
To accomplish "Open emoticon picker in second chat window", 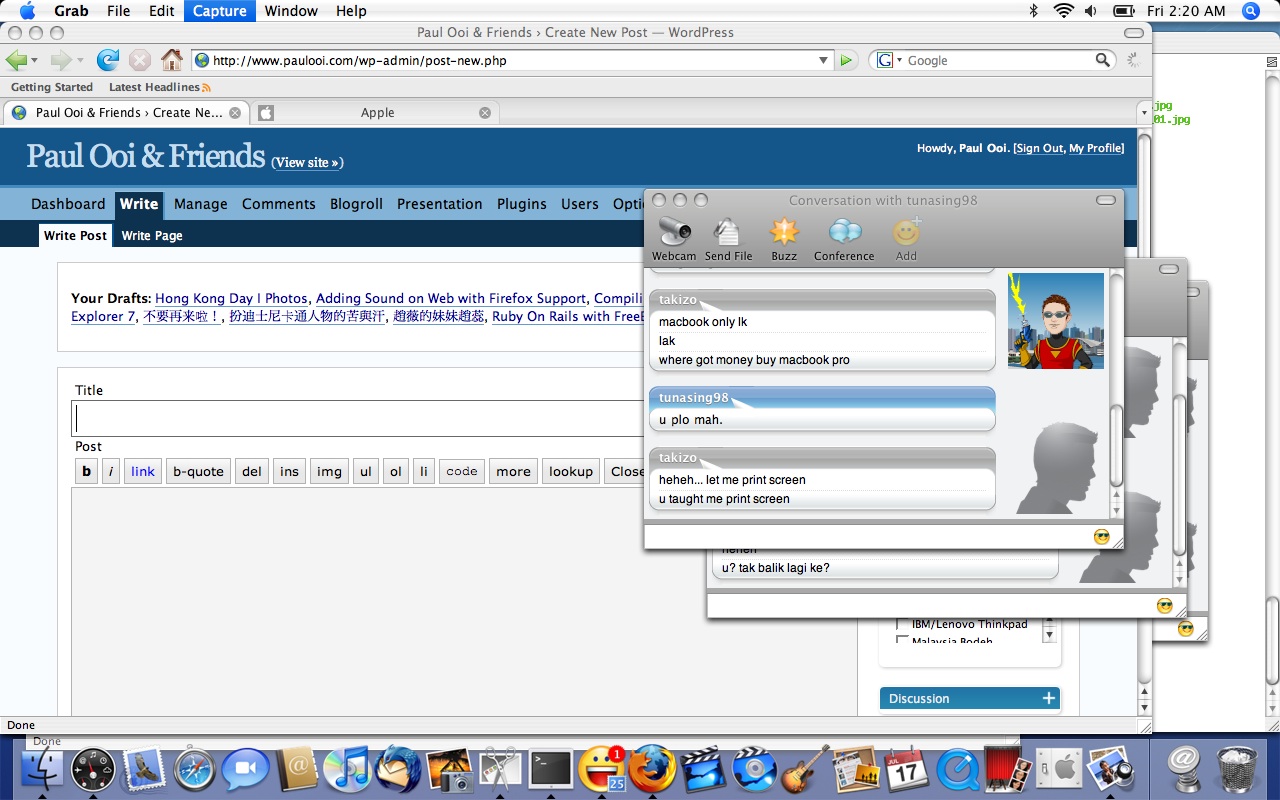I will tap(1164, 605).
